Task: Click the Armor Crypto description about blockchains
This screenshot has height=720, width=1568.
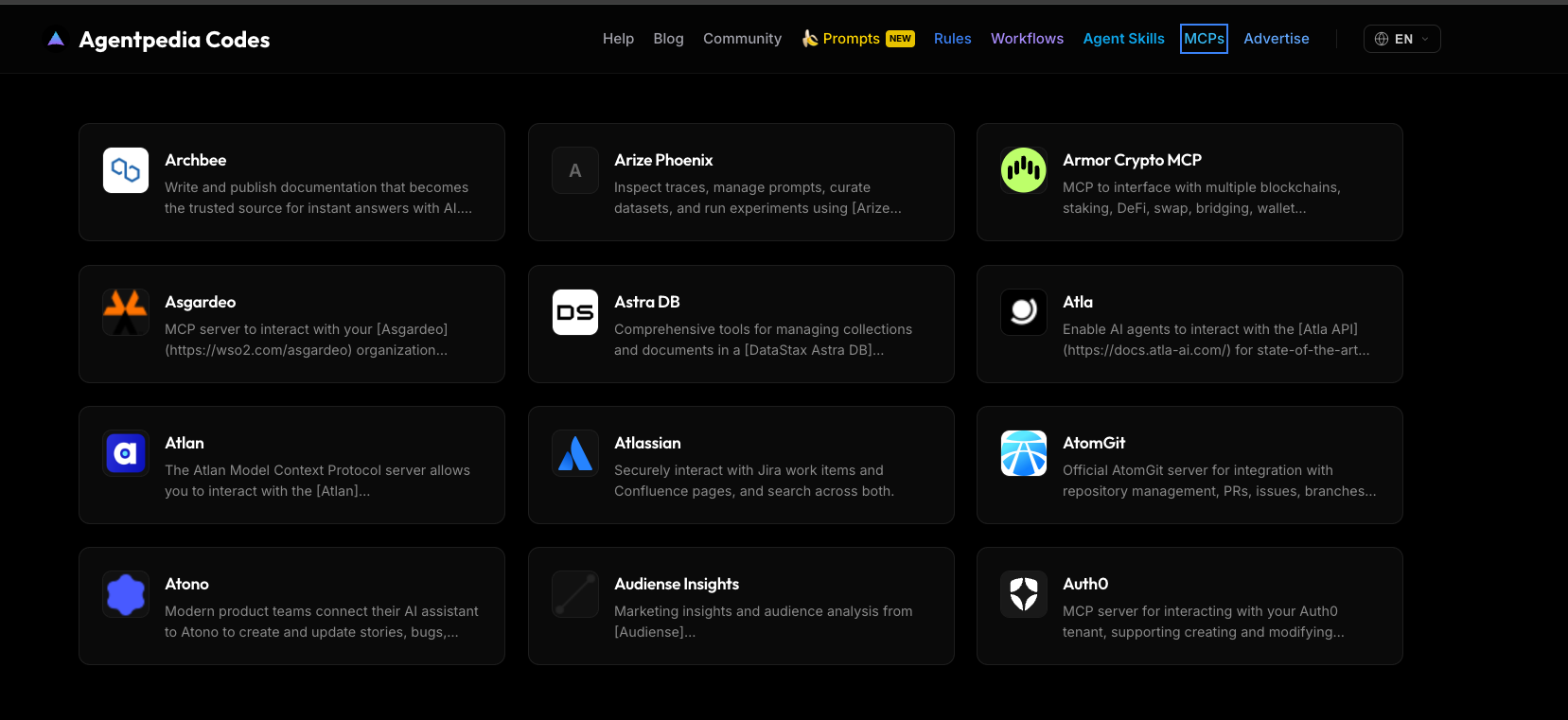Action: [1202, 198]
